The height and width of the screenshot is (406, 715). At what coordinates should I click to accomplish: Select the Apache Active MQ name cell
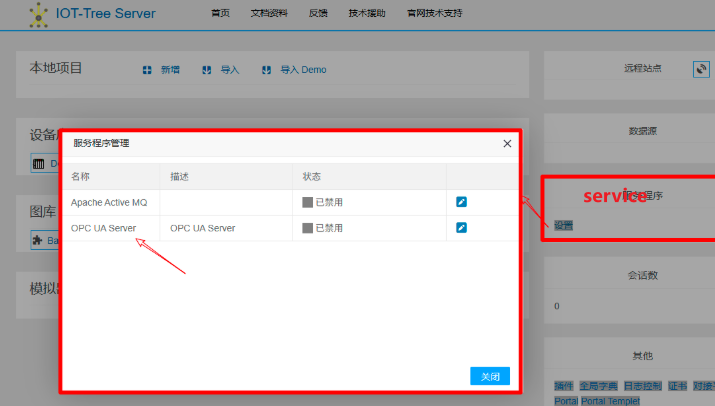[109, 203]
